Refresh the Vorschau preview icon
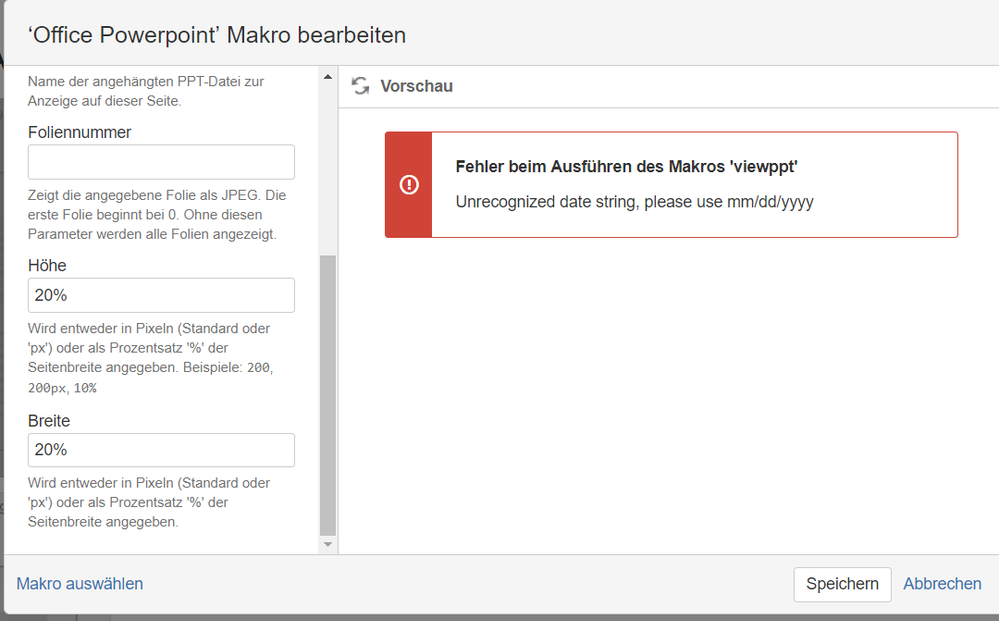The width and height of the screenshot is (999, 621). point(361,86)
